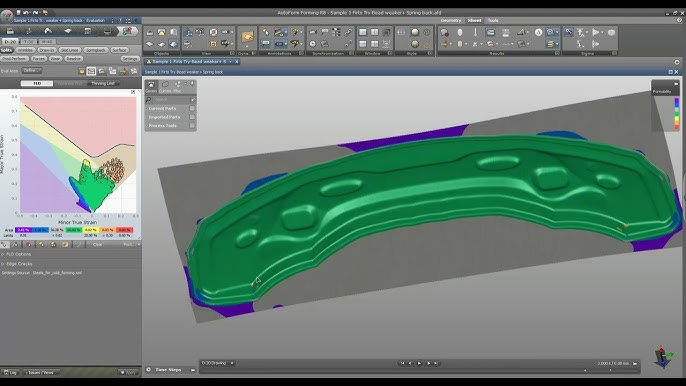Click the red ball icon below the chart
Image resolution: width=686 pixels, height=386 pixels.
coord(28,245)
